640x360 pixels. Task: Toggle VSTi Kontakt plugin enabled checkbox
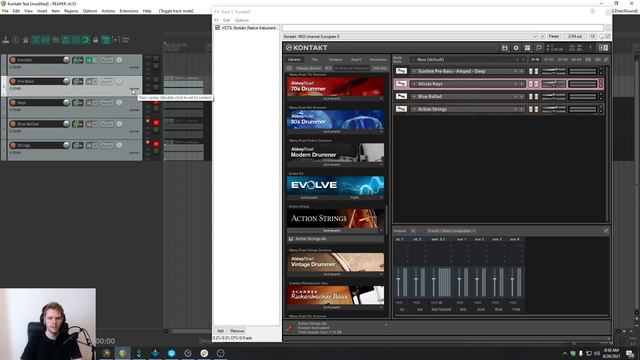(218, 28)
